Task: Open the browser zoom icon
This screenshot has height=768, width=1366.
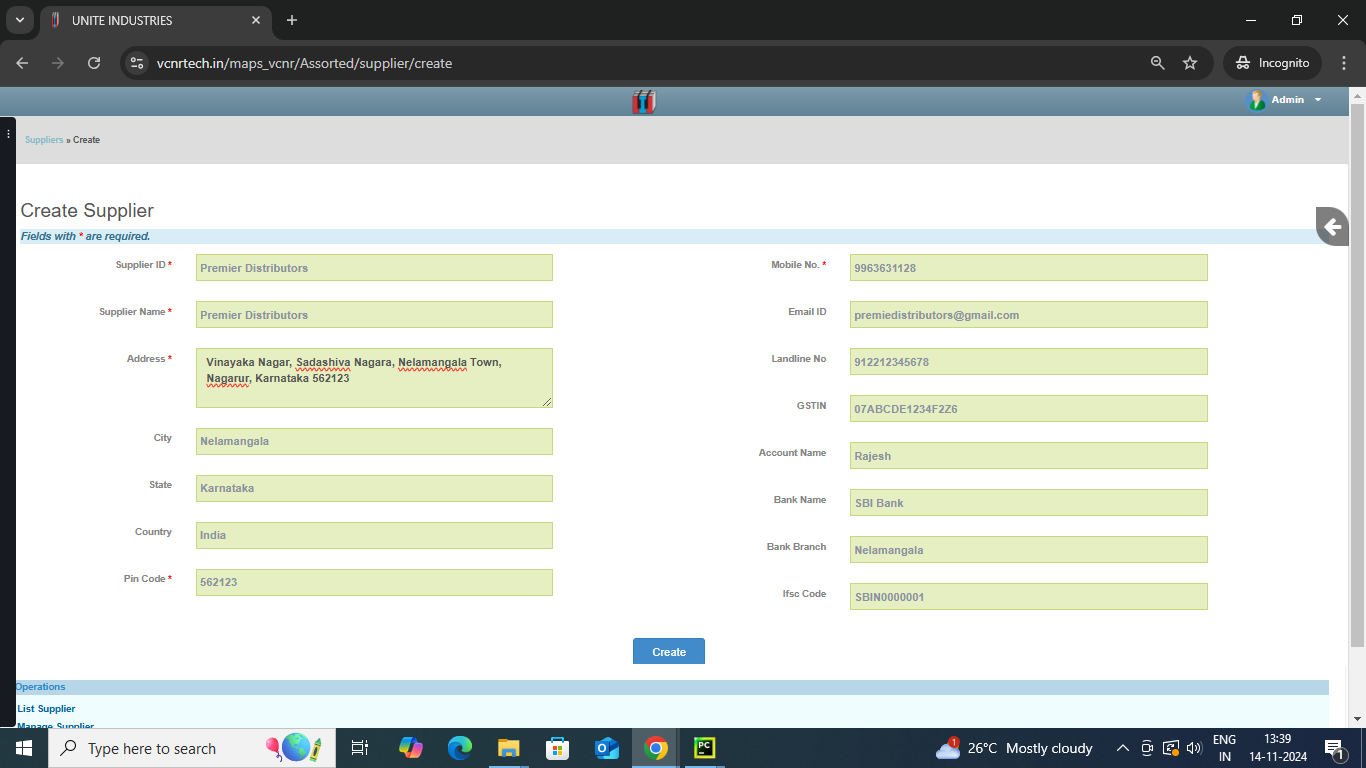Action: click(x=1158, y=63)
